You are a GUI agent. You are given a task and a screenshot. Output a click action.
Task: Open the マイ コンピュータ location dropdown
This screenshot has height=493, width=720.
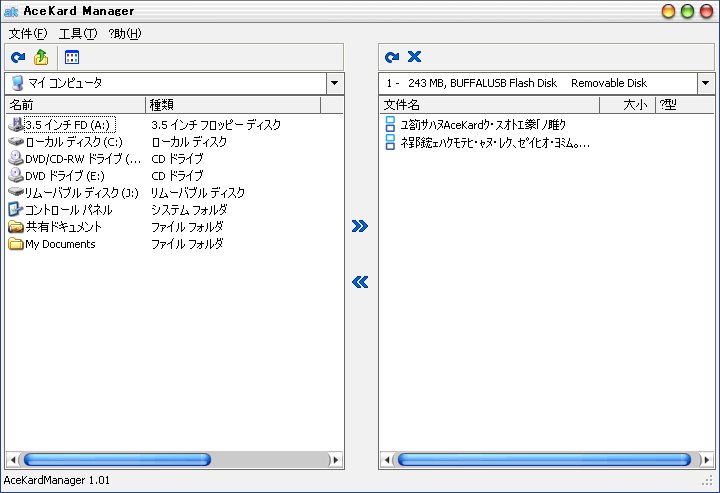[x=334, y=83]
